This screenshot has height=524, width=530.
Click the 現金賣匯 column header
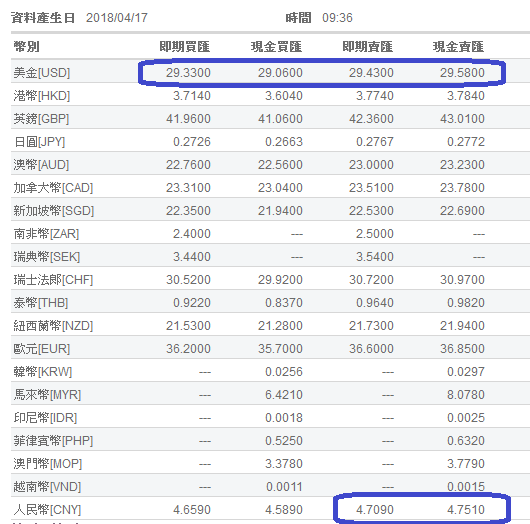[458, 47]
